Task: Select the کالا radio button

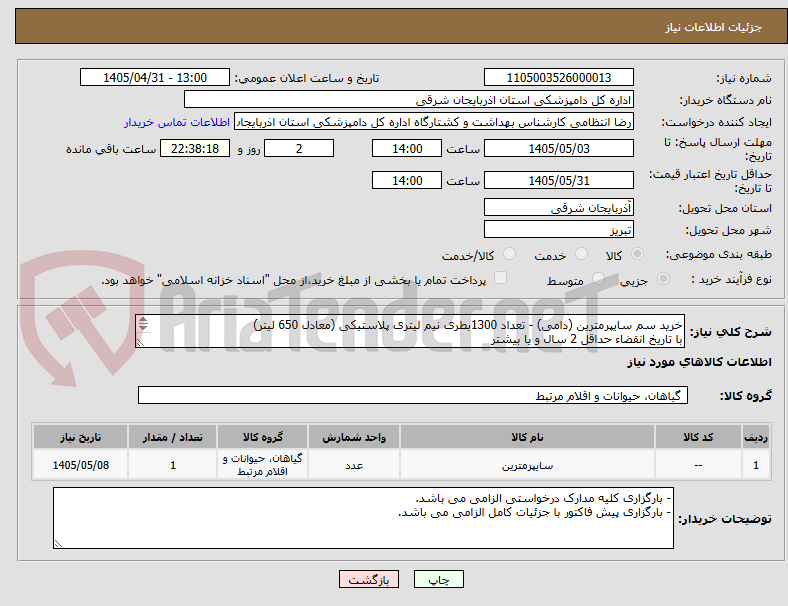Action: point(637,254)
